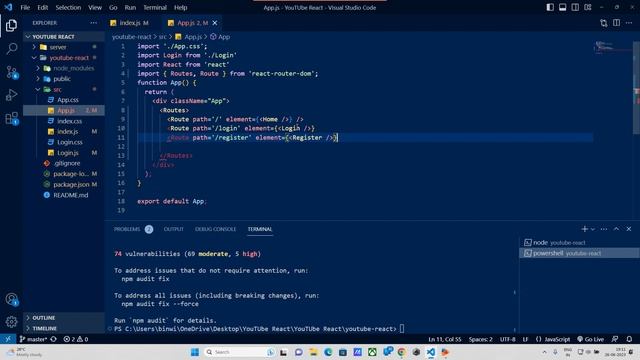Select the powershell terminal instance
The height and width of the screenshot is (360, 640).
579,253
